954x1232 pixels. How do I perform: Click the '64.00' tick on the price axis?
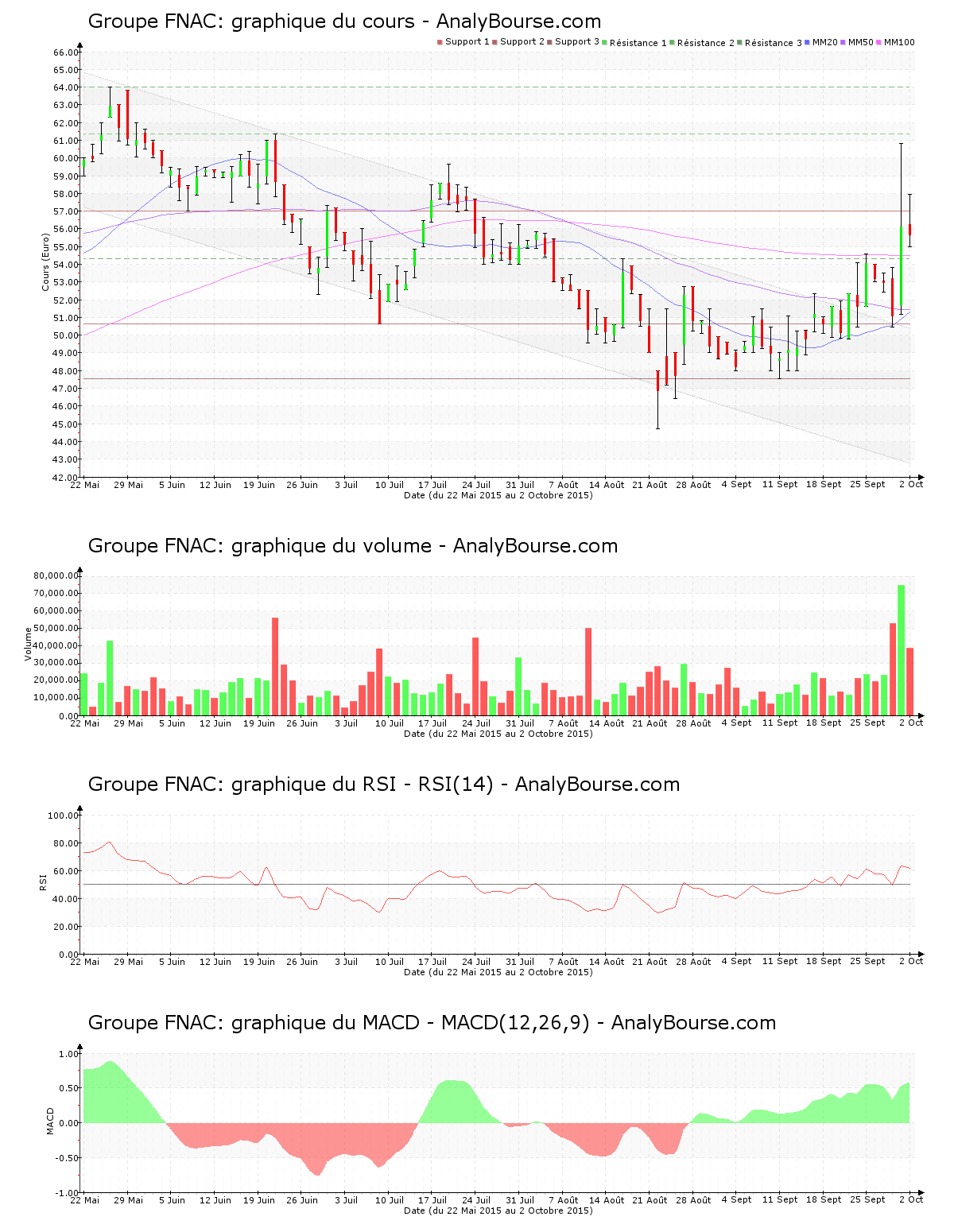(66, 87)
